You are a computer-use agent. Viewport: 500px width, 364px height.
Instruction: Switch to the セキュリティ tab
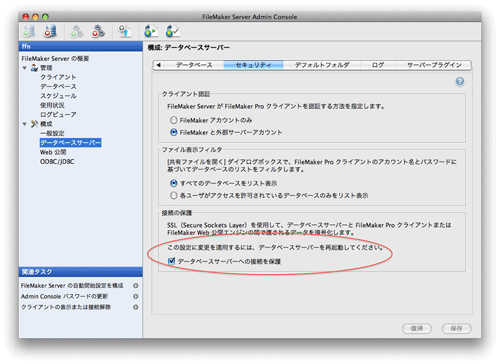(x=253, y=65)
